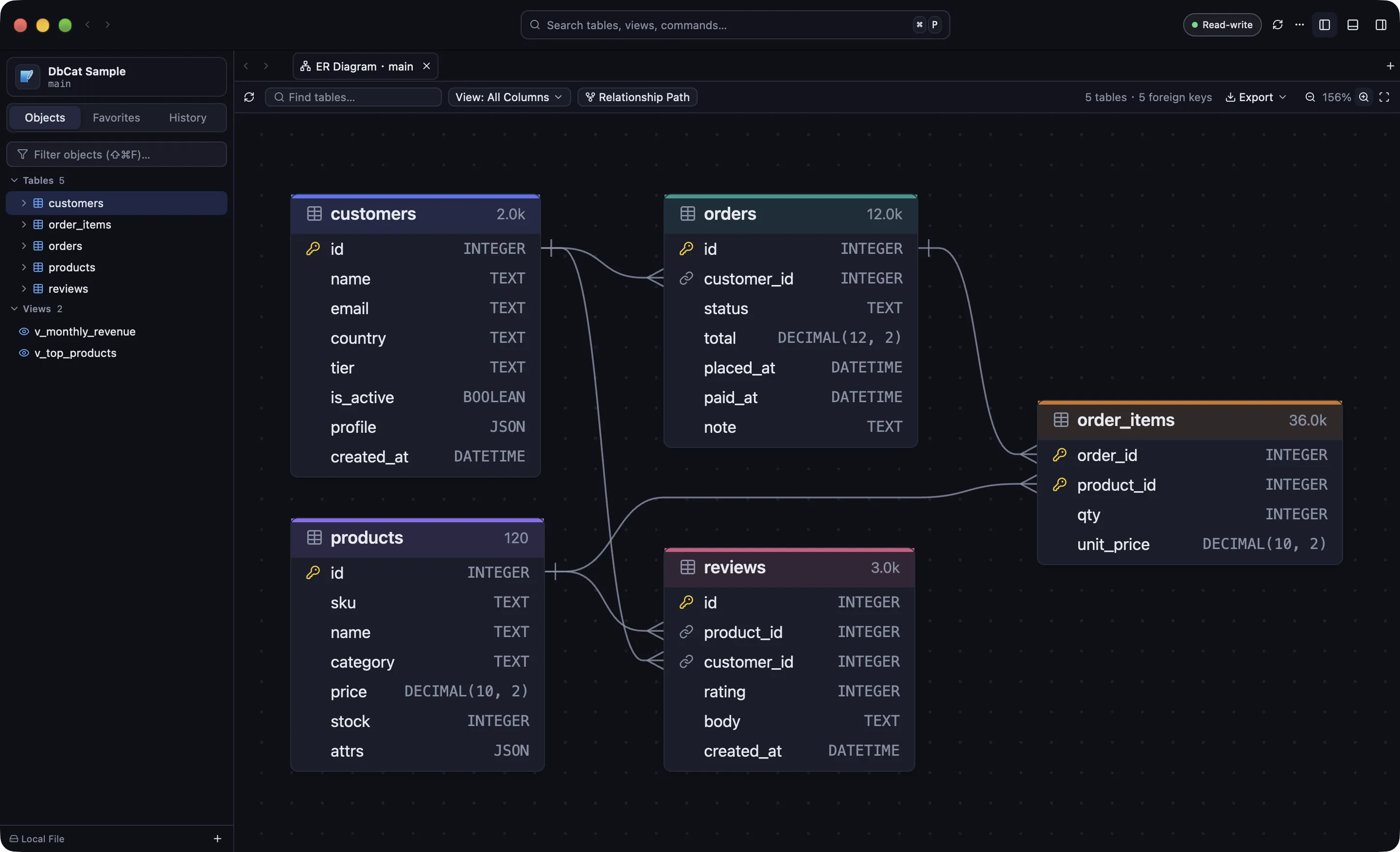
Task: Click the reviews id primary key icon
Action: tap(686, 602)
